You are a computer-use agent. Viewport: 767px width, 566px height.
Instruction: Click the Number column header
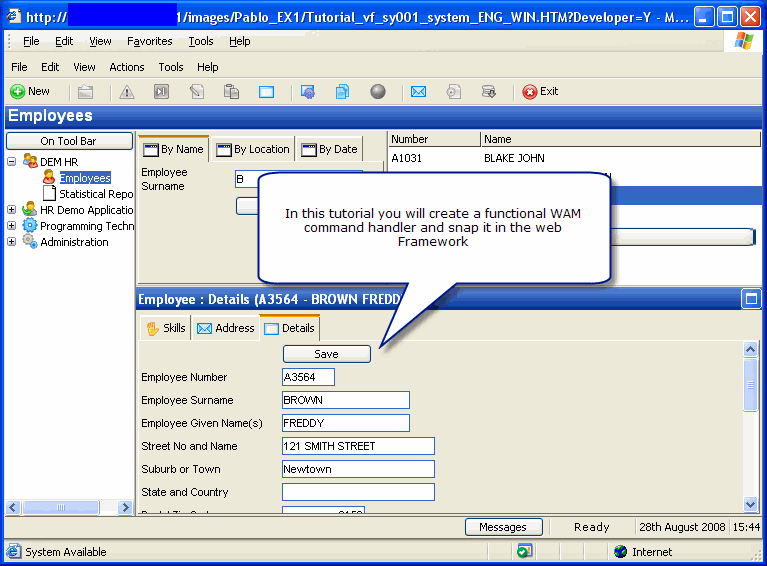(x=434, y=139)
